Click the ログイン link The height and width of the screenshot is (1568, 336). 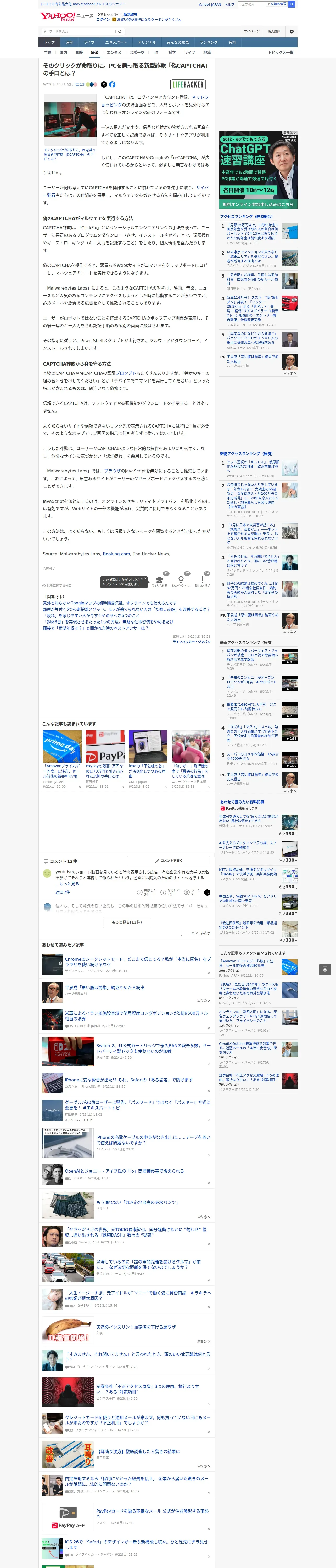[103, 20]
